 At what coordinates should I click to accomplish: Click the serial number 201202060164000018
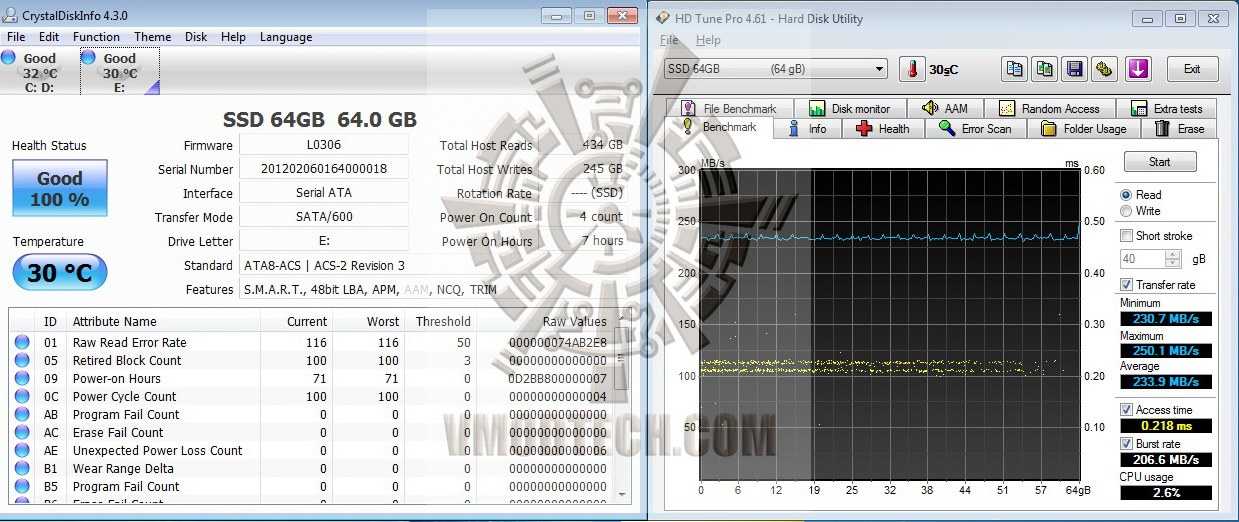click(x=324, y=169)
